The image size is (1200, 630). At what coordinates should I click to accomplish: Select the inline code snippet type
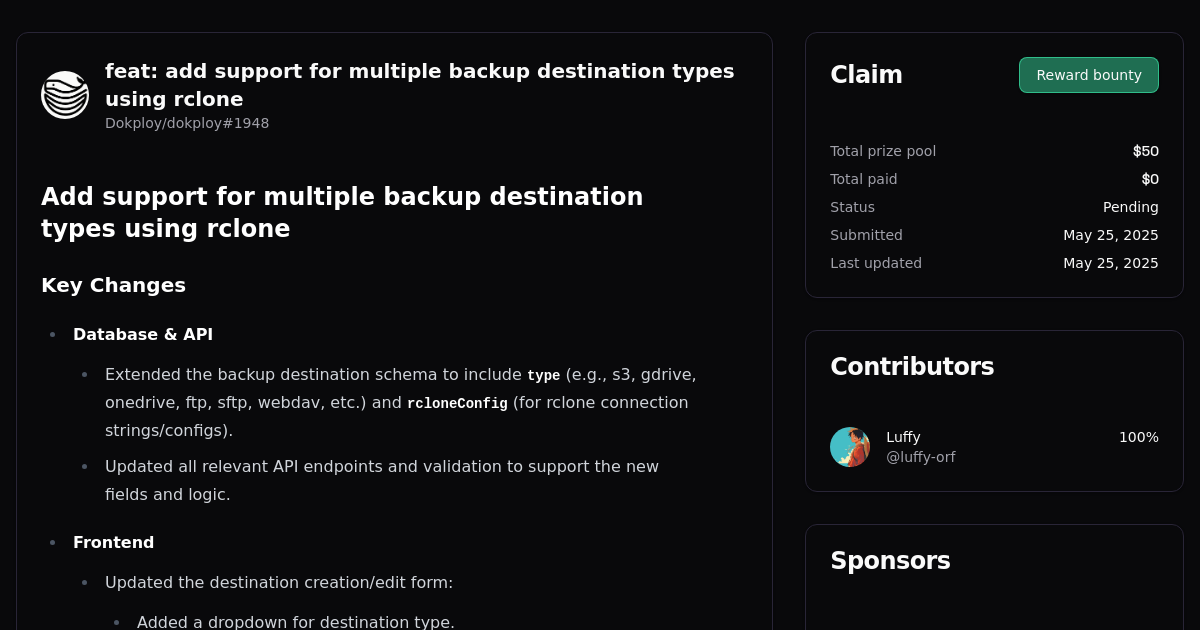543,375
